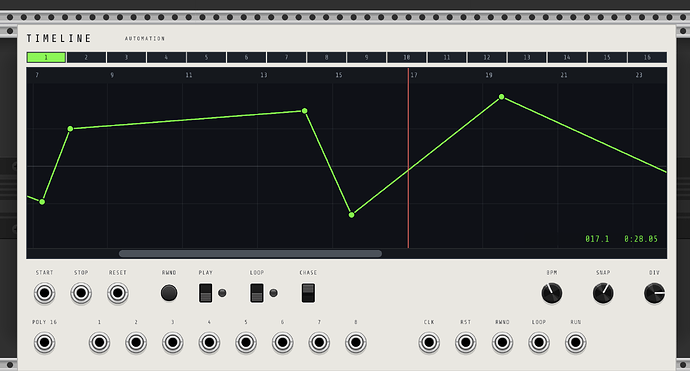The image size is (690, 371).
Task: Select automation lane tab 6
Action: (x=246, y=57)
